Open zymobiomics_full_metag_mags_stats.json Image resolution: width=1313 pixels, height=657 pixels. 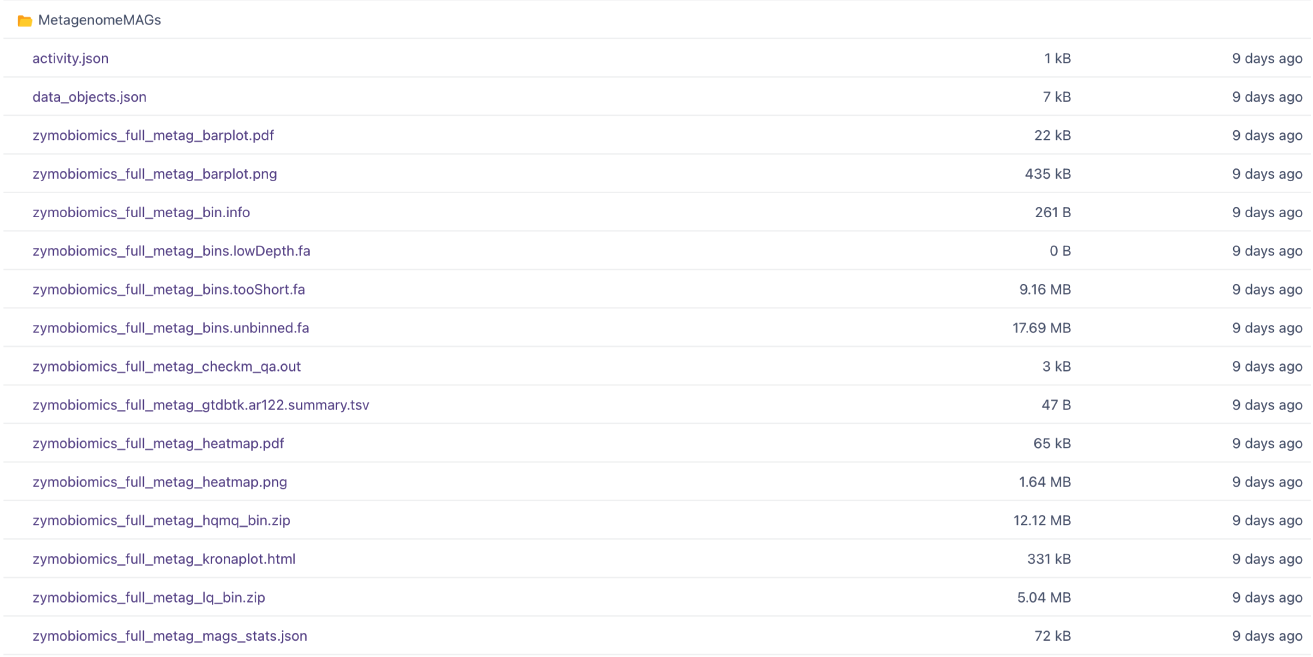click(170, 636)
